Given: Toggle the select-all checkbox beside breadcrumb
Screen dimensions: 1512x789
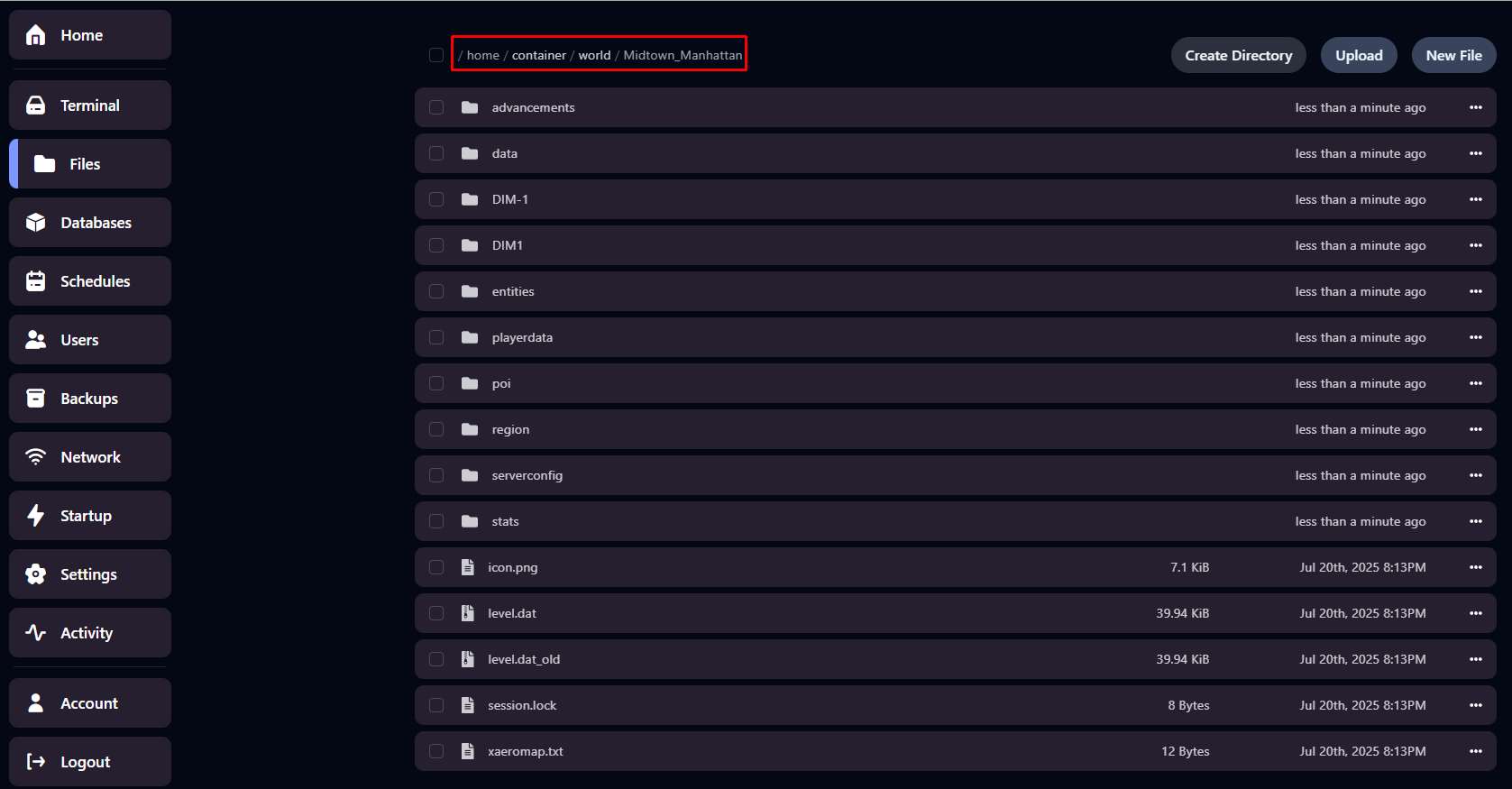Looking at the screenshot, I should pos(436,55).
